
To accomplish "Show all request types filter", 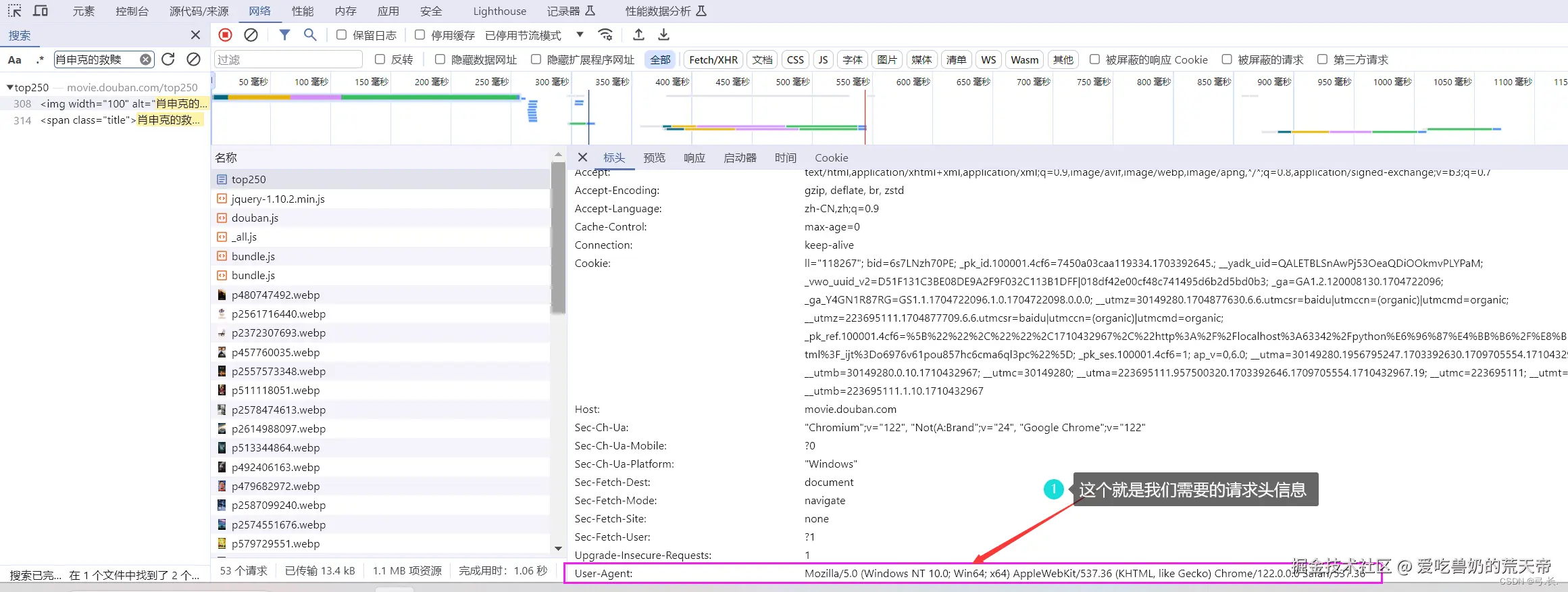I will pos(660,59).
